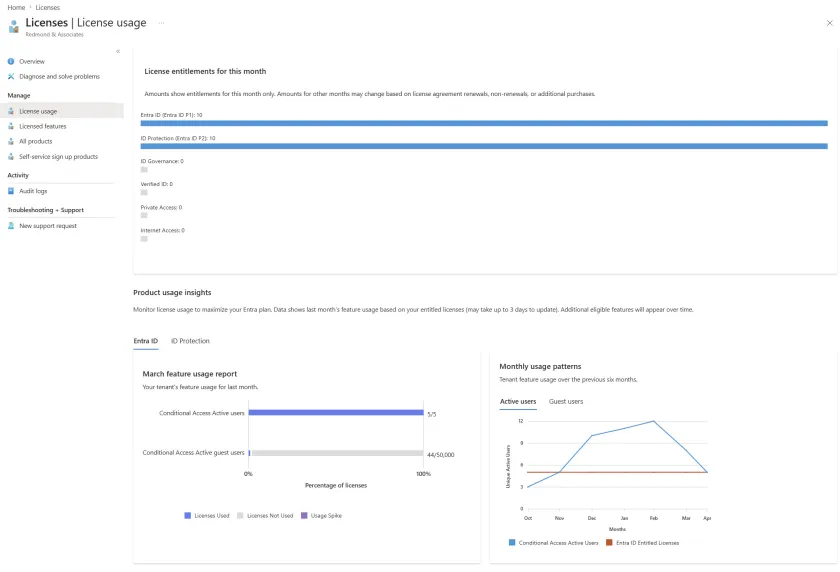Click the Licenses page header icon
Image resolution: width=840 pixels, height=572 pixels.
click(x=14, y=26)
